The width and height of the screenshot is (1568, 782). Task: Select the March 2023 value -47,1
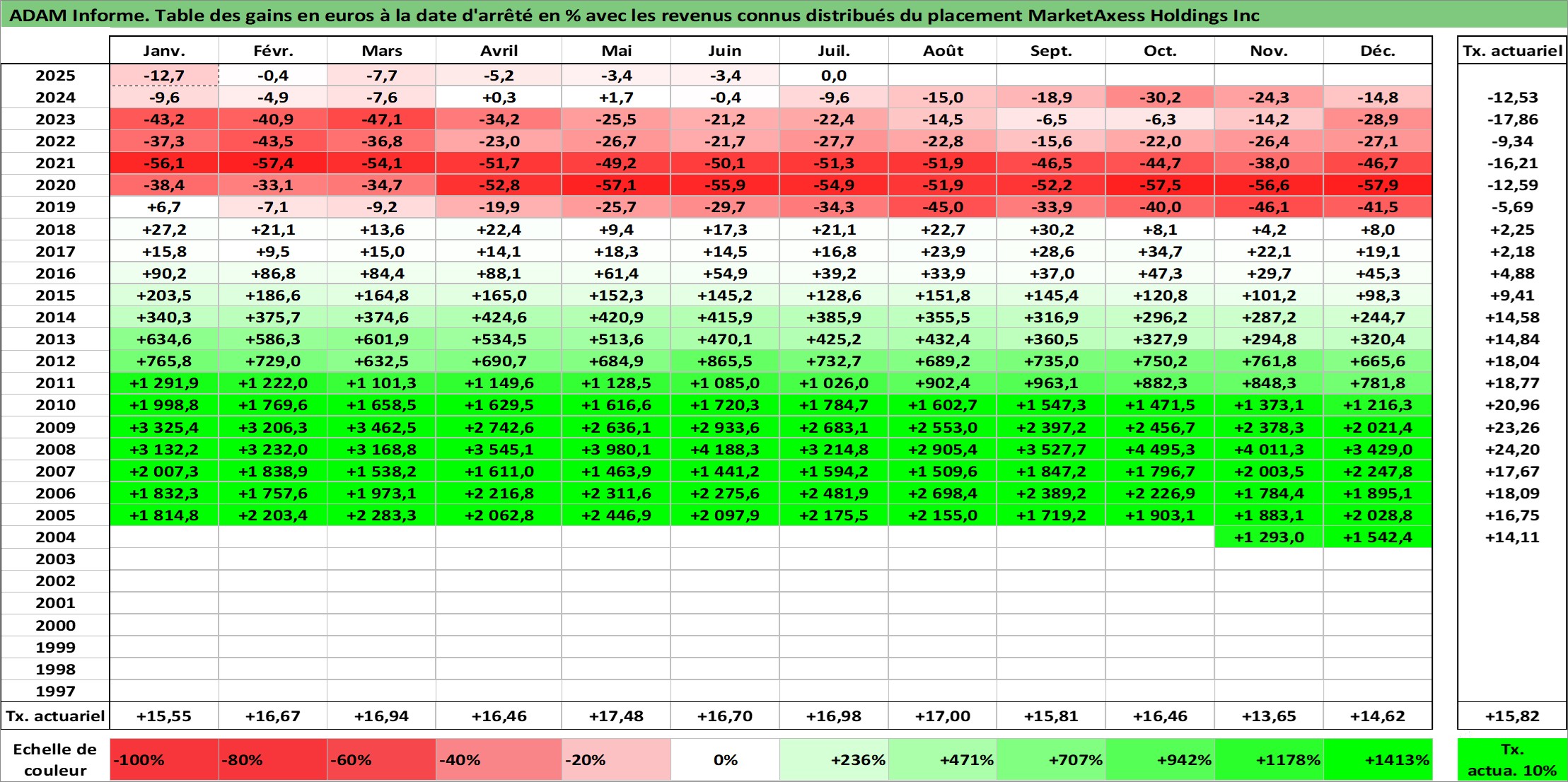click(x=381, y=119)
